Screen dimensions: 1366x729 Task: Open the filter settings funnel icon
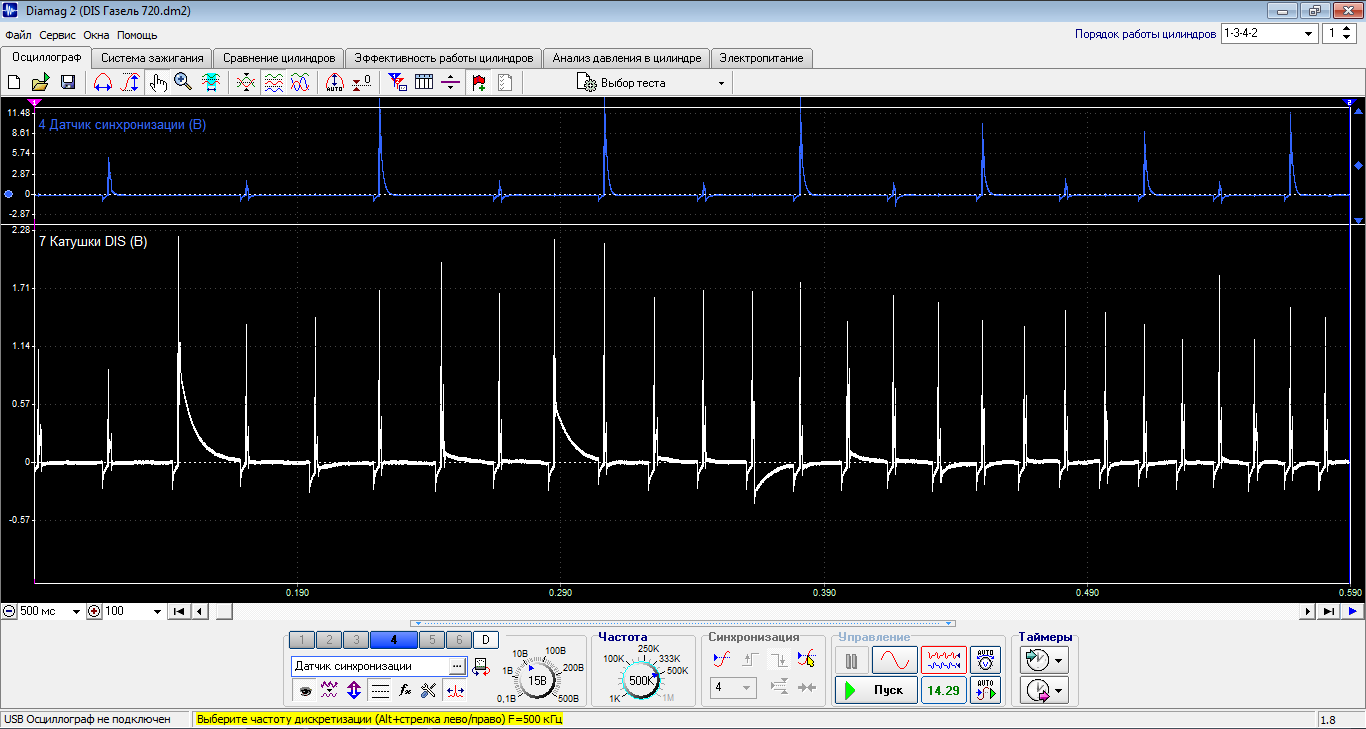397,83
